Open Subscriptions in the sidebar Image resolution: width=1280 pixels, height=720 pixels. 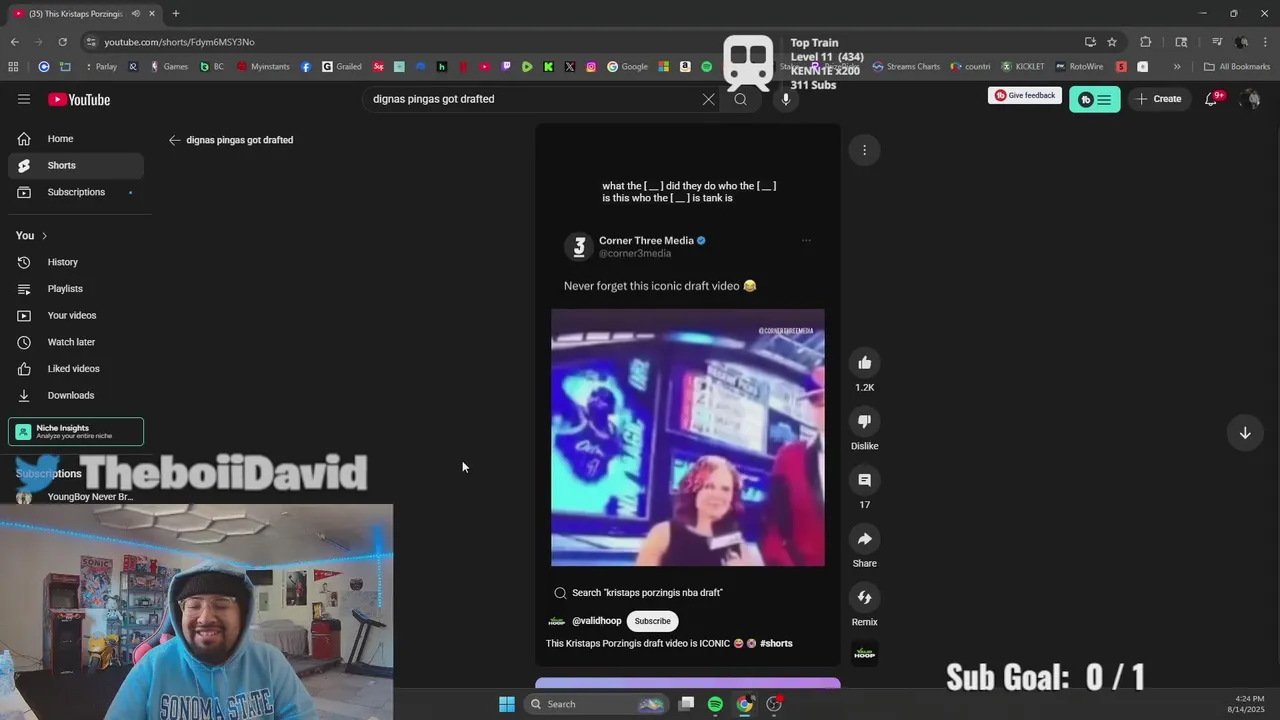(x=76, y=192)
